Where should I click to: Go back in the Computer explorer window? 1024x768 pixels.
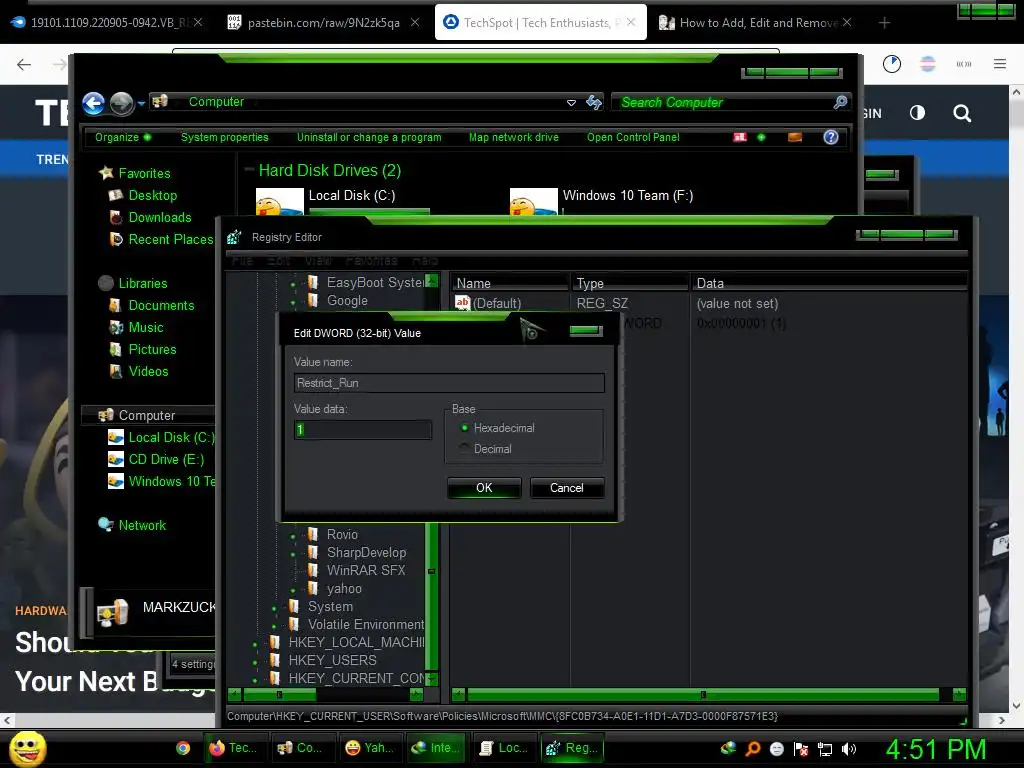pyautogui.click(x=93, y=103)
